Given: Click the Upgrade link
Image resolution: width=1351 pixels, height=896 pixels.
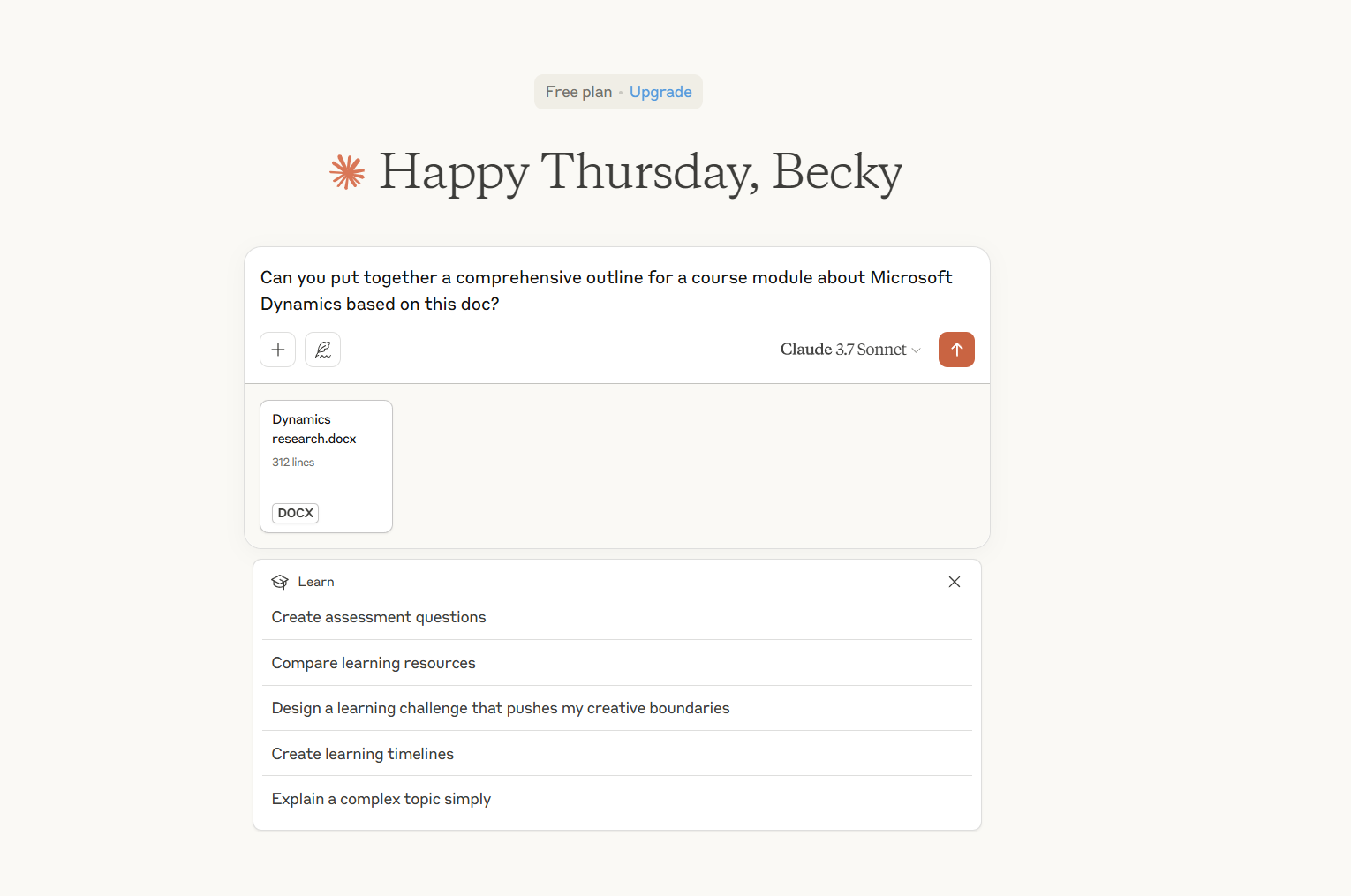Looking at the screenshot, I should 660,92.
